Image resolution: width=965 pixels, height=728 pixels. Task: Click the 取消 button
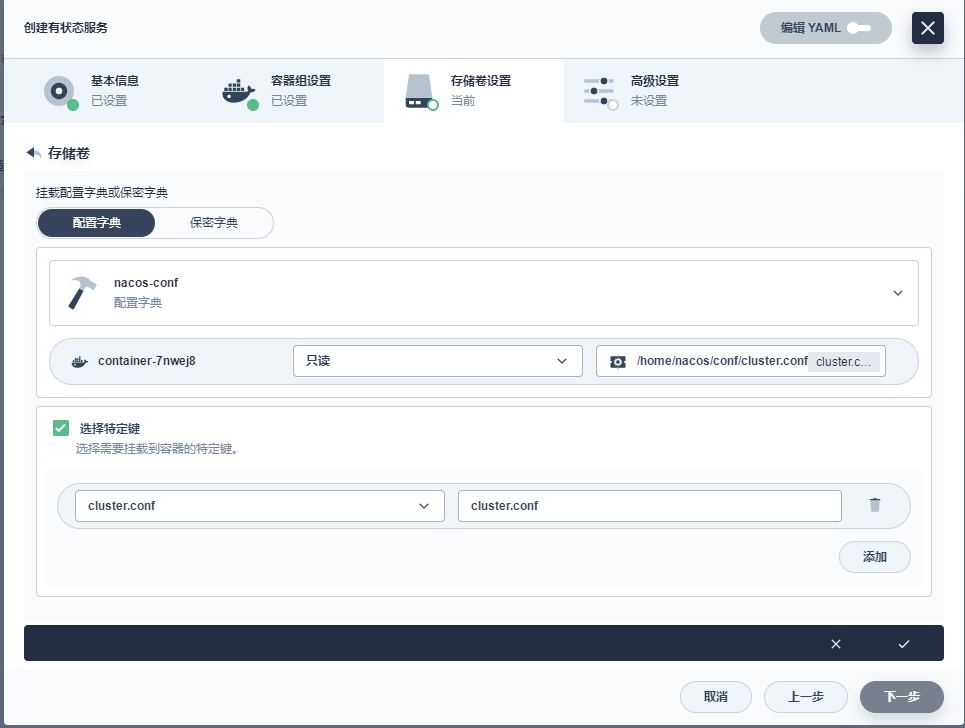716,697
